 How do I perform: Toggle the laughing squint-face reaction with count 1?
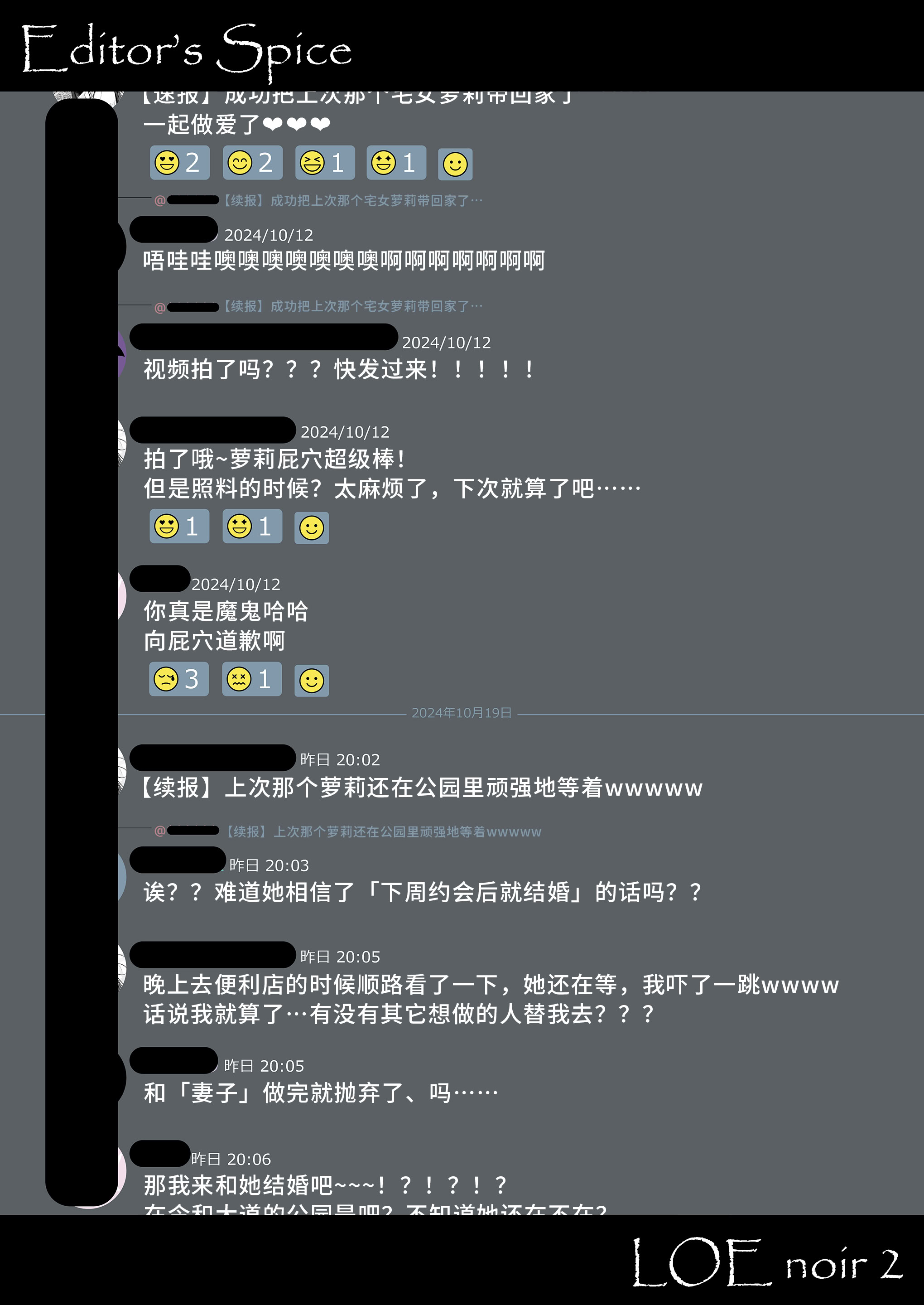pos(325,163)
